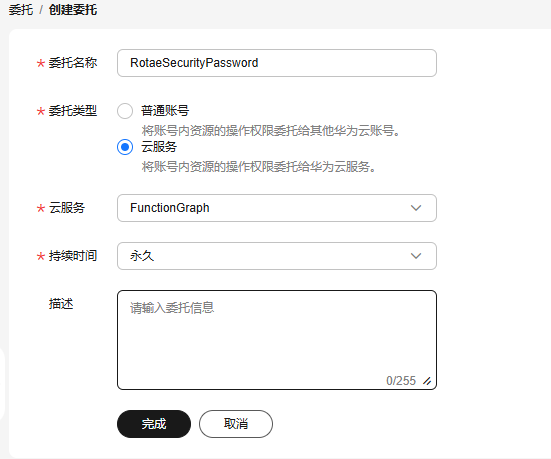Viewport: 551px width, 459px height.
Task: Click the 委托 breadcrumb link
Action: tap(21, 9)
